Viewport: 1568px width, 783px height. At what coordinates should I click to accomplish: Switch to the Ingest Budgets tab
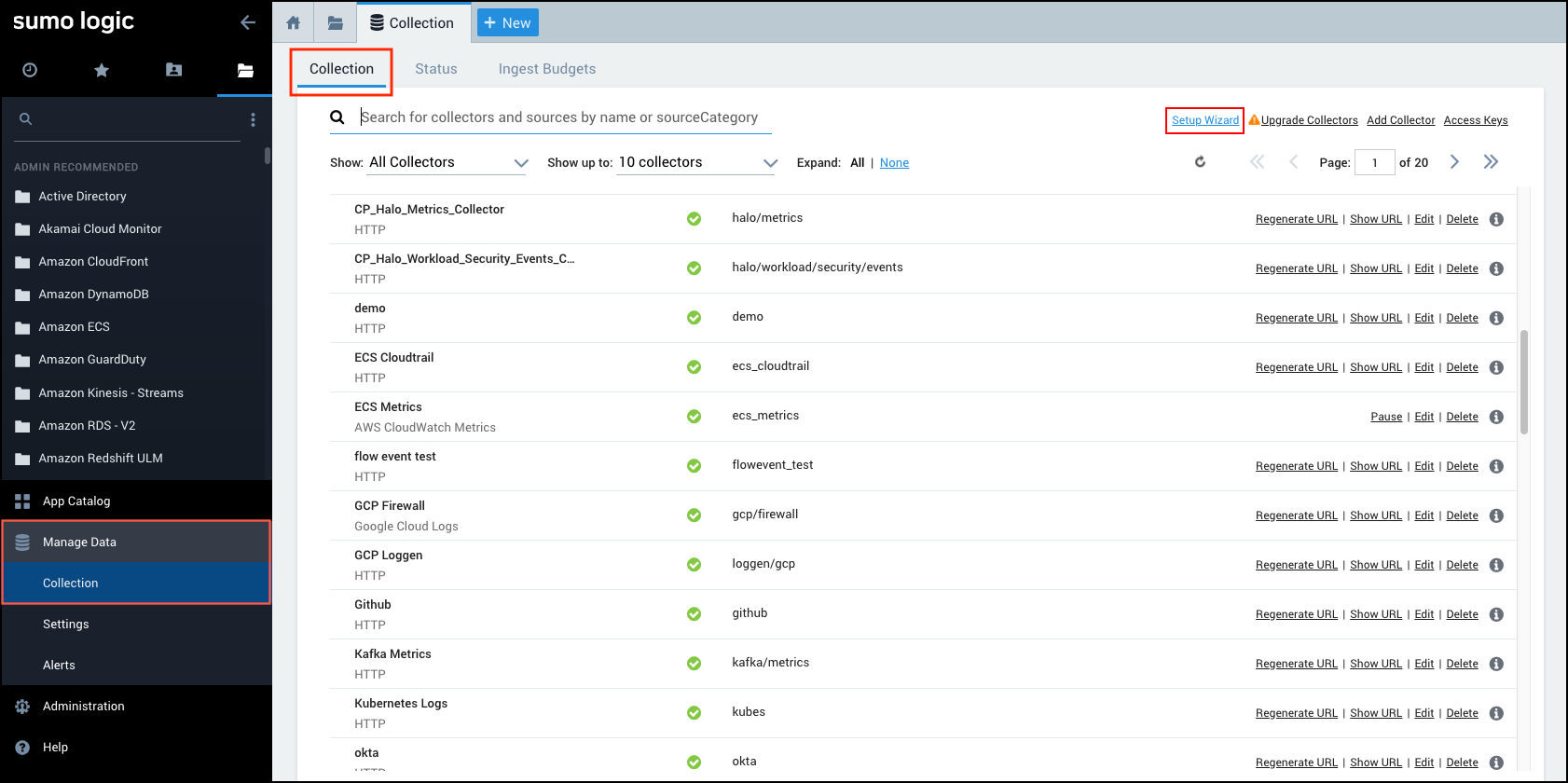click(547, 69)
